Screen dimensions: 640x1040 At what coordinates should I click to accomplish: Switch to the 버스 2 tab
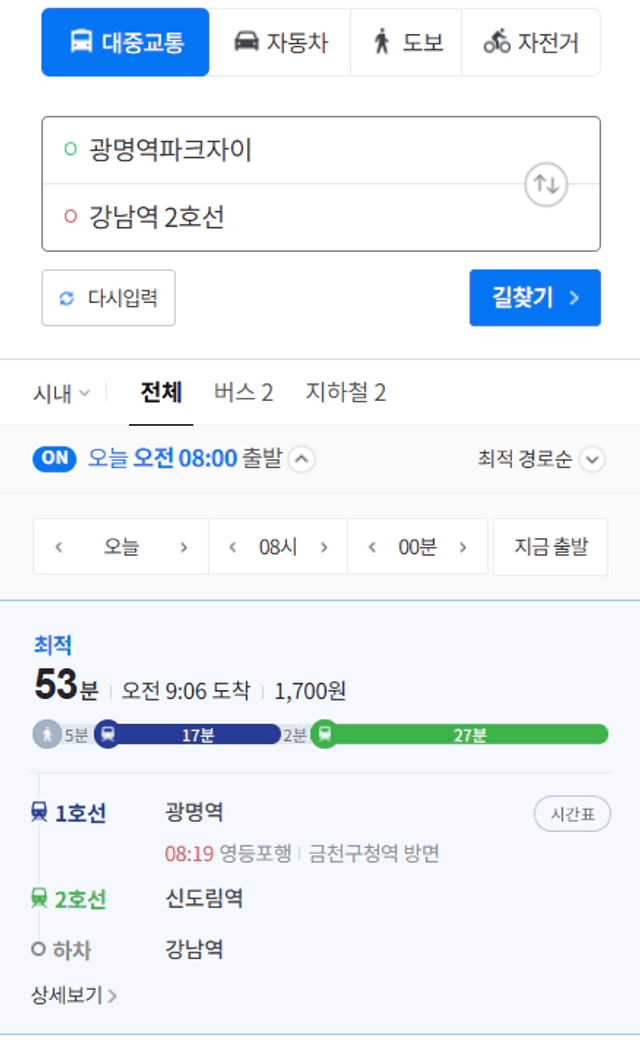243,393
